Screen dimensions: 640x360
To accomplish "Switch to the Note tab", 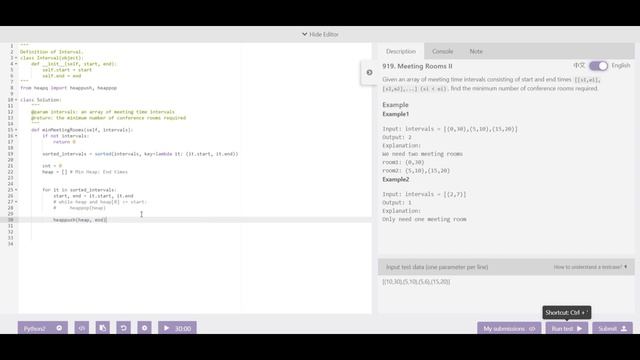I will (x=476, y=51).
